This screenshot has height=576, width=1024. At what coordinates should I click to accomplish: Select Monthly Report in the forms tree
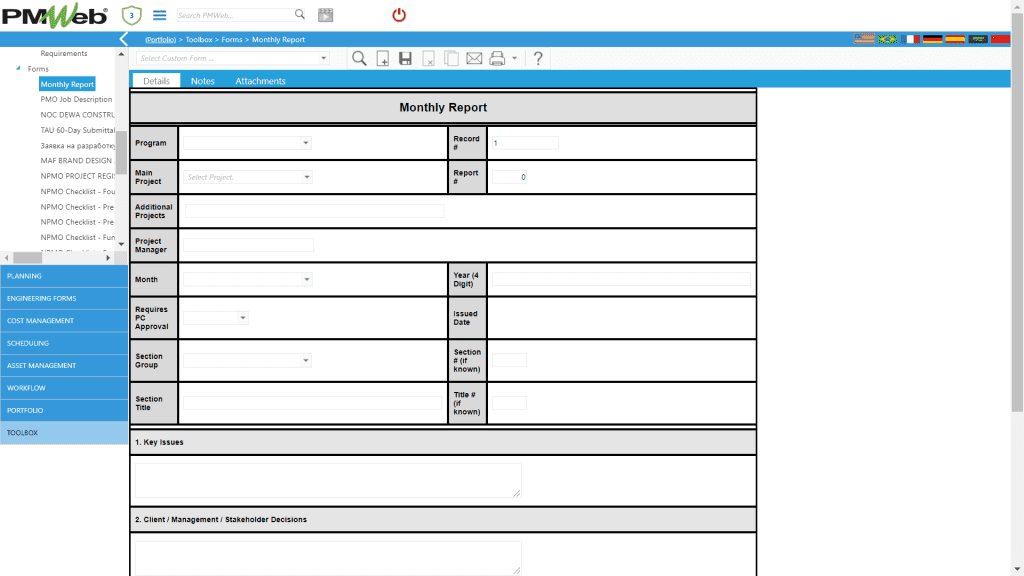[67, 84]
